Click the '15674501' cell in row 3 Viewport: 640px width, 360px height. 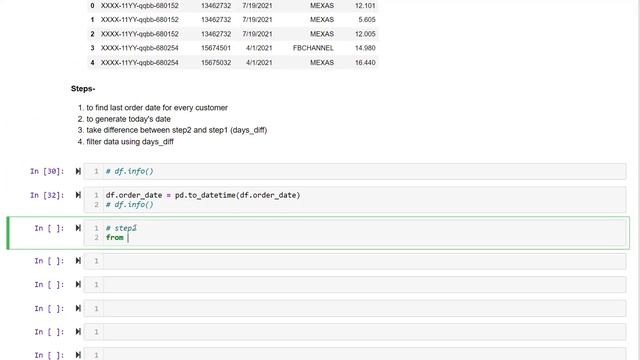(x=216, y=48)
